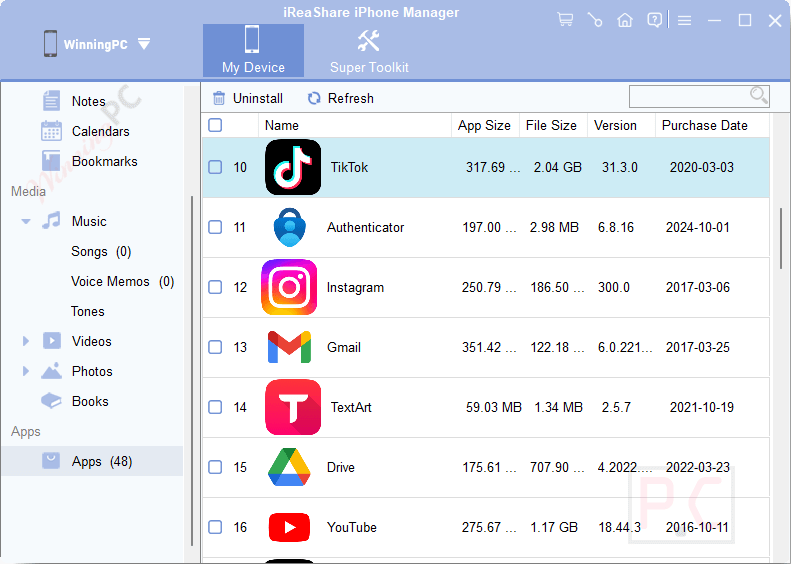
Task: Select Apps (48) in sidebar
Action: (92, 461)
